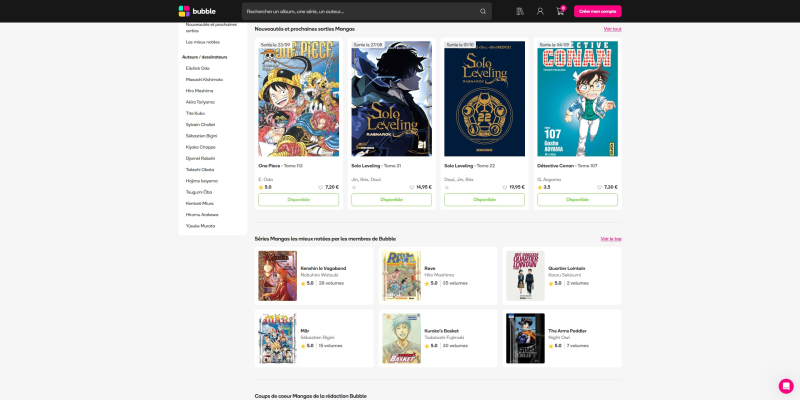Select author Sylvain Chollet in sidebar
The image size is (800, 400).
(200, 124)
